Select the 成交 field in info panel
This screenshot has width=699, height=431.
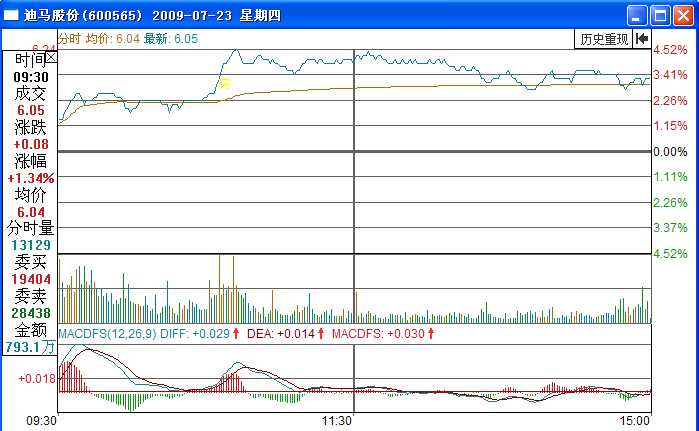point(30,93)
